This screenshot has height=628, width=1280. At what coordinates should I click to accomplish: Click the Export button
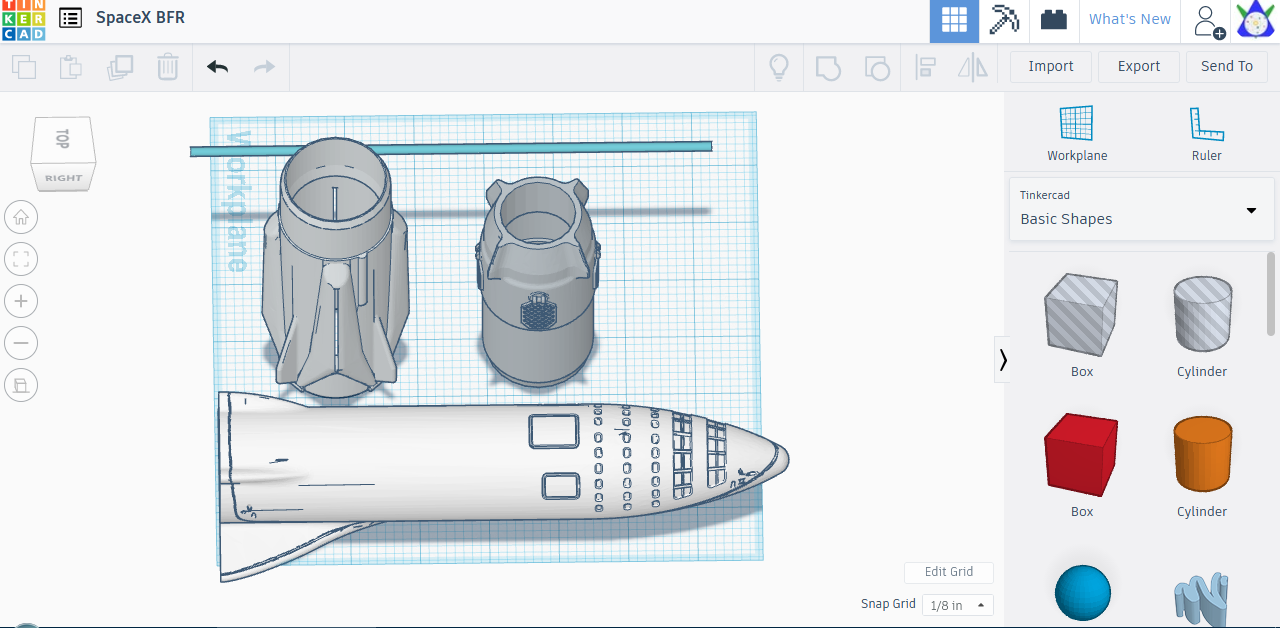tap(1138, 66)
